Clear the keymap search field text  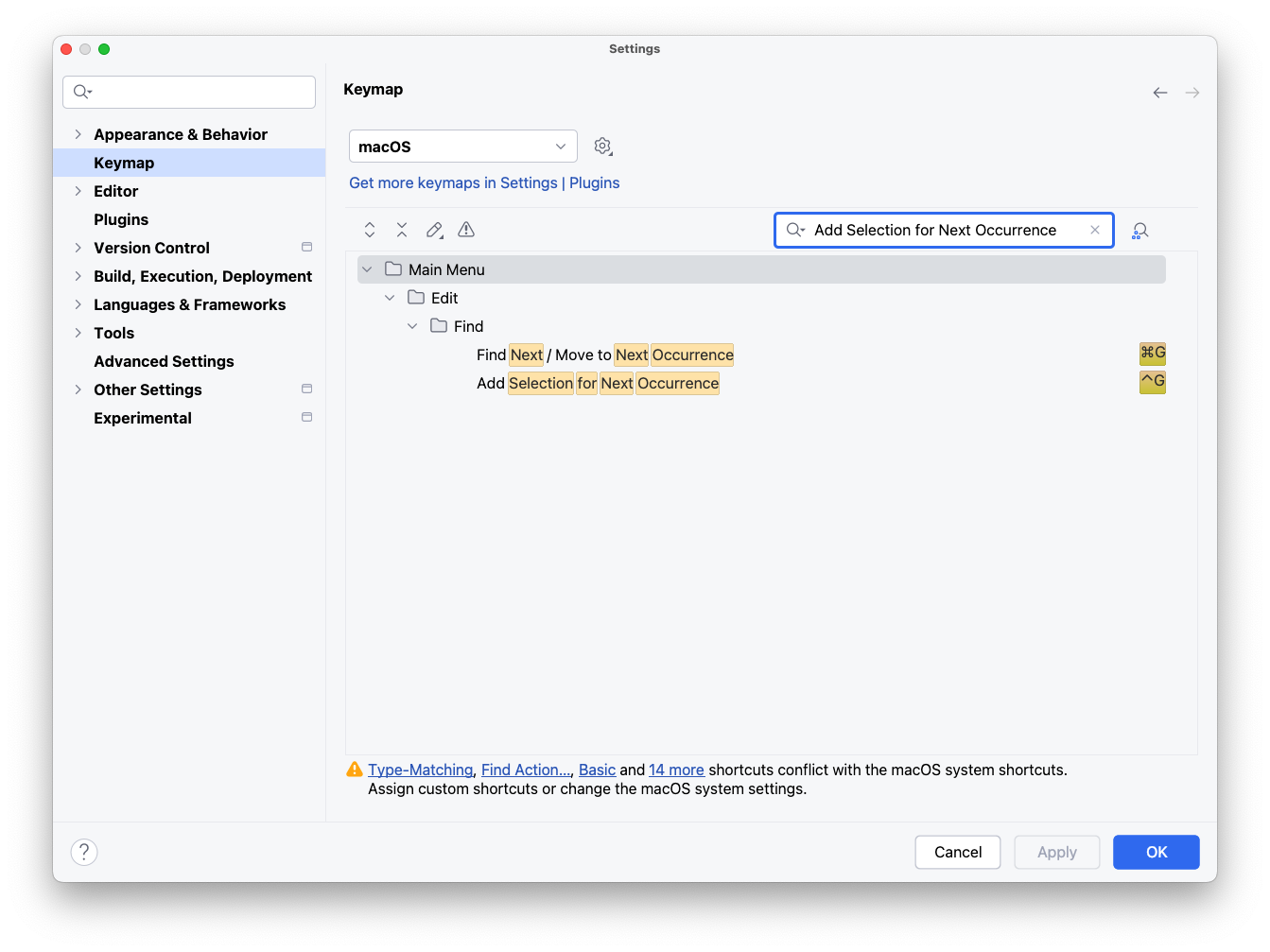[1095, 230]
